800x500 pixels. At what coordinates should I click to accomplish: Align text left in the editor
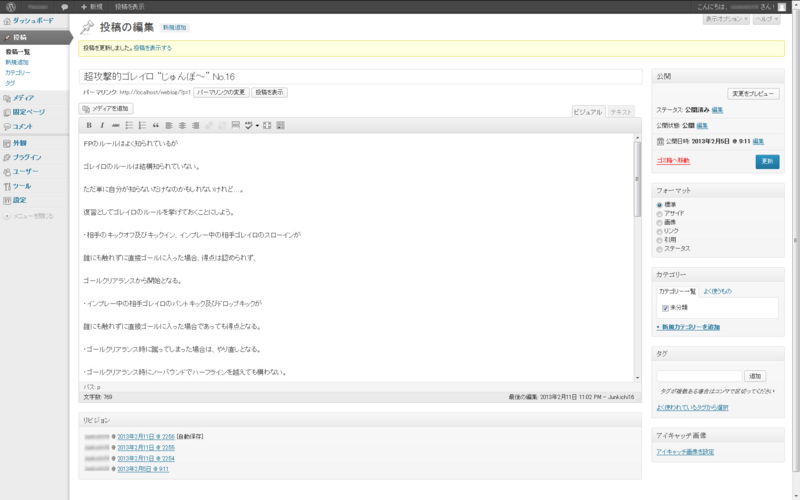[169, 126]
